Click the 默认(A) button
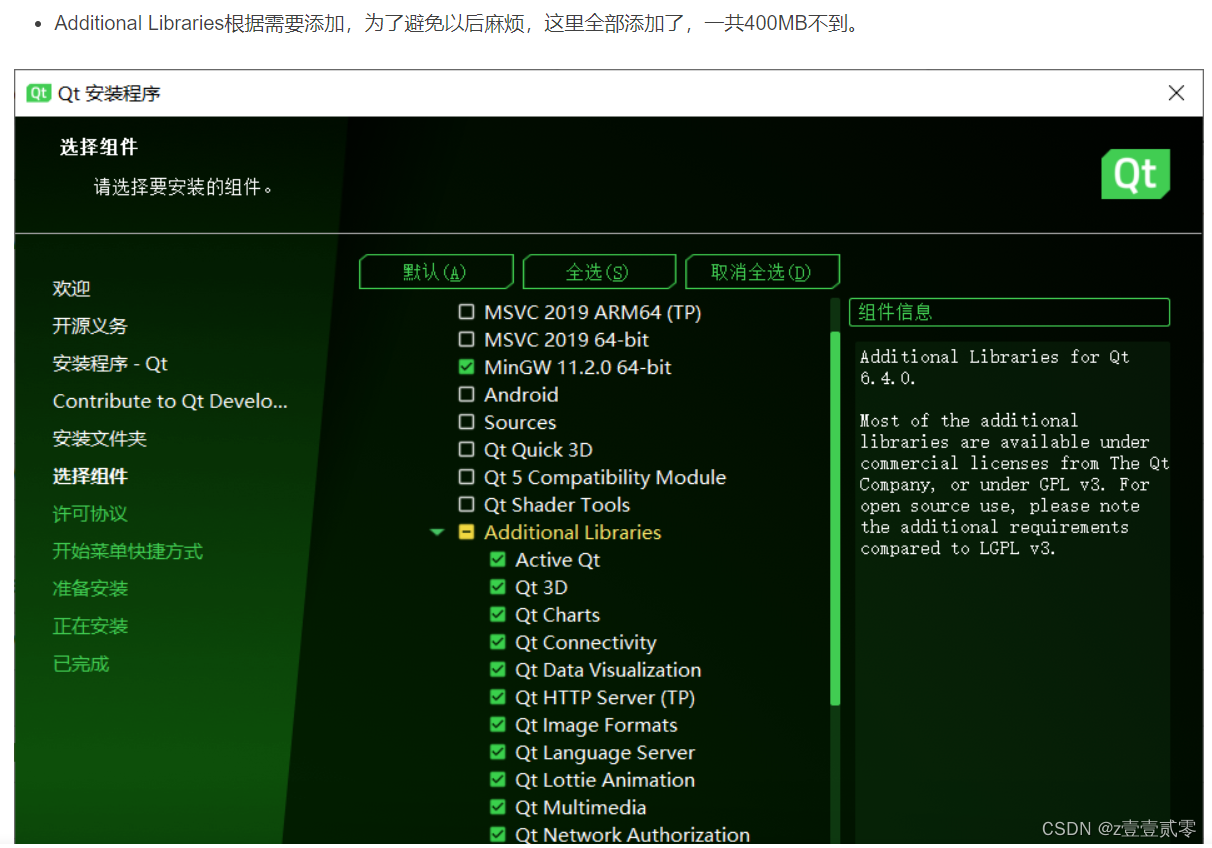The width and height of the screenshot is (1212, 848). 436,272
